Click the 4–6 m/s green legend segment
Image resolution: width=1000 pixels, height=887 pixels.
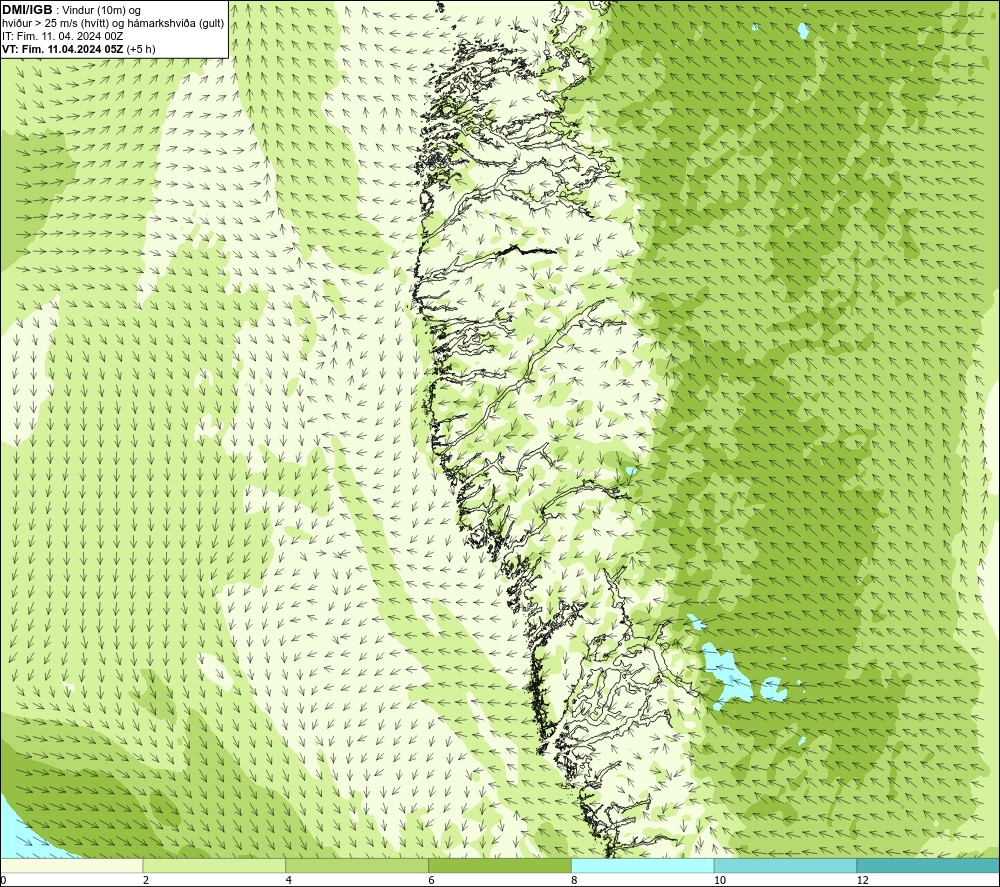[x=357, y=865]
